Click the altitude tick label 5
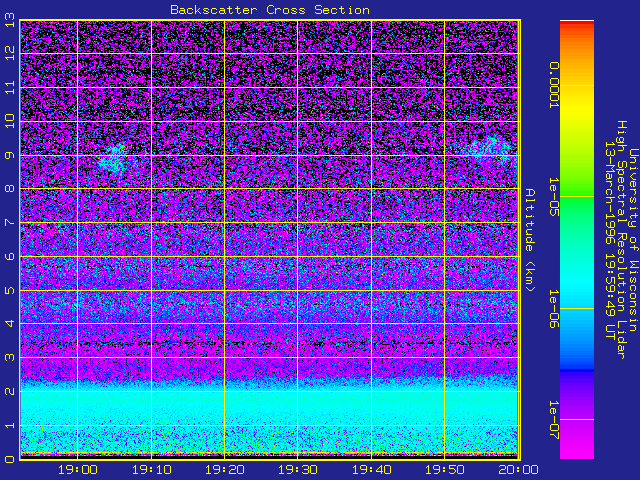 click(10, 290)
